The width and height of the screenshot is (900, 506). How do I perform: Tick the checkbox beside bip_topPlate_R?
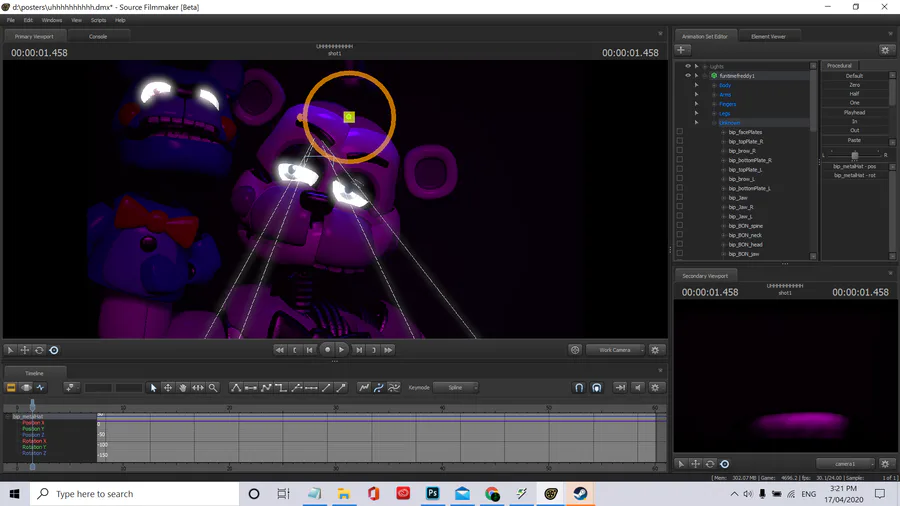pyautogui.click(x=680, y=141)
